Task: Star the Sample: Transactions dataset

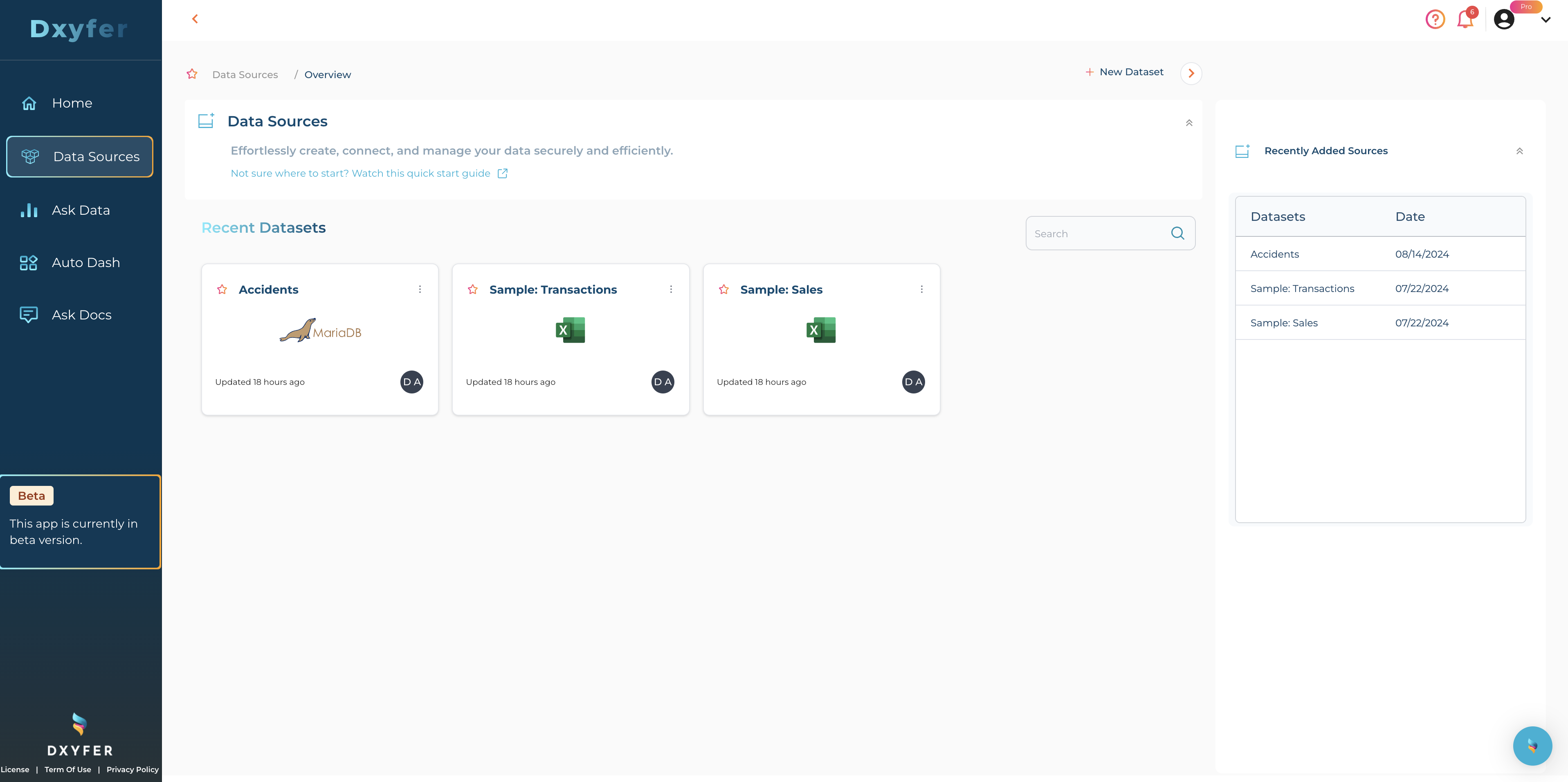Action: tap(473, 289)
